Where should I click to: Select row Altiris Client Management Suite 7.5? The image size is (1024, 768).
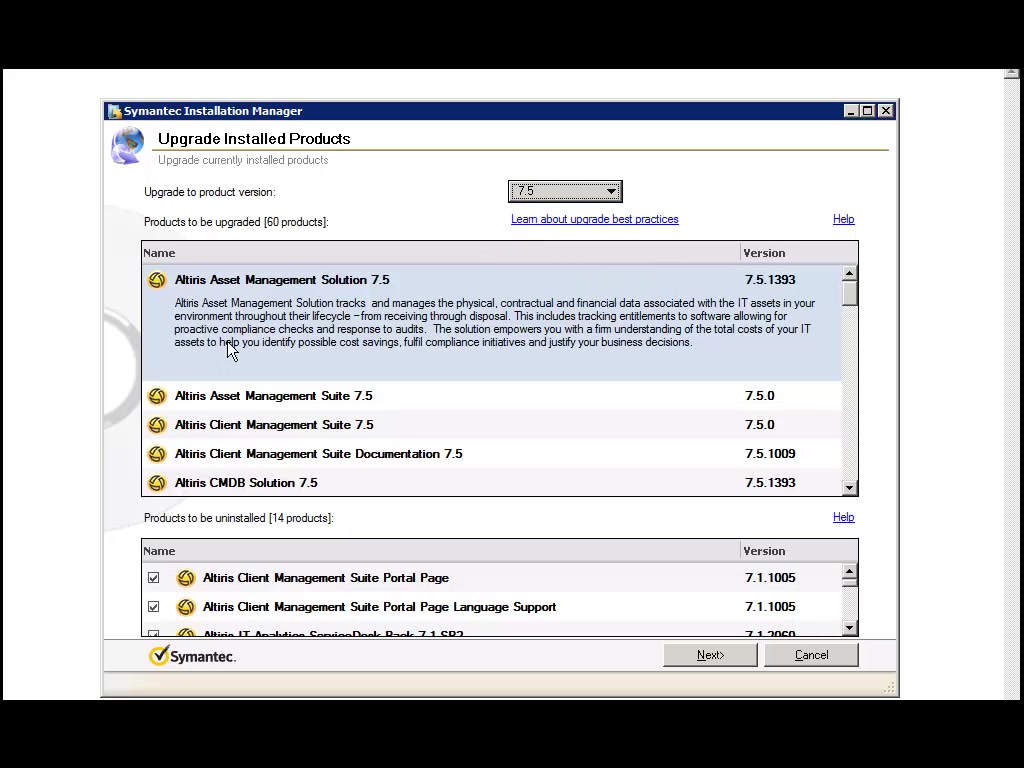492,424
